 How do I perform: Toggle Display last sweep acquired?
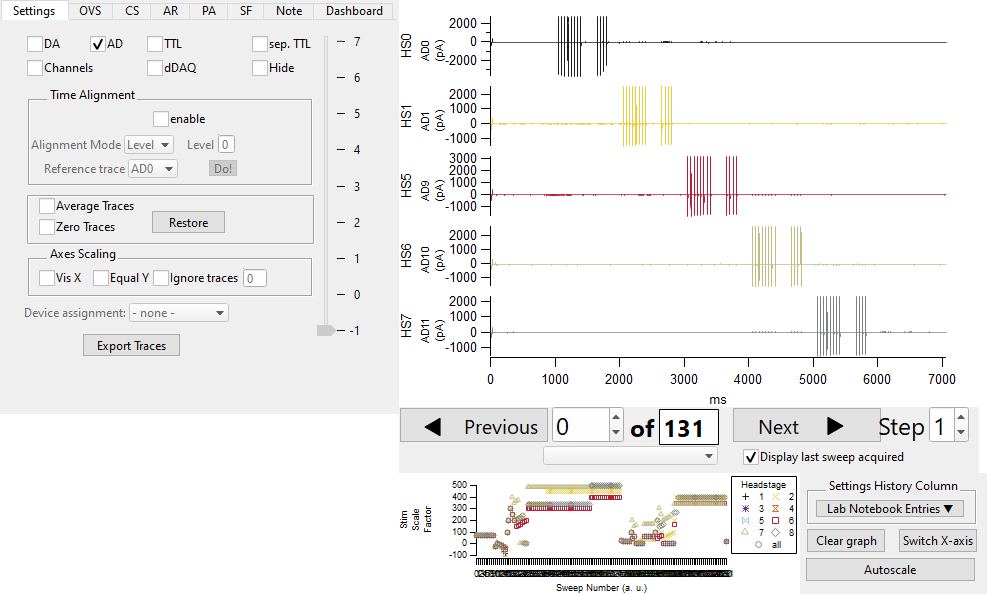(750, 457)
